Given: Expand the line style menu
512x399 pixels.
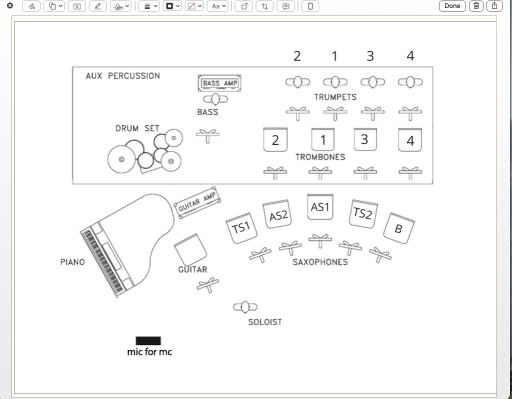Looking at the screenshot, I should [x=149, y=6].
